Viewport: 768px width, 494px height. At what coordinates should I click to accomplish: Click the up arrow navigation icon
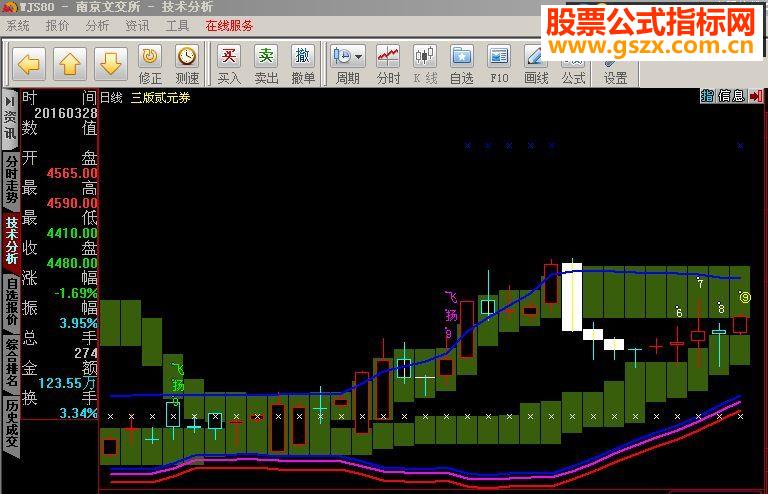[70, 64]
